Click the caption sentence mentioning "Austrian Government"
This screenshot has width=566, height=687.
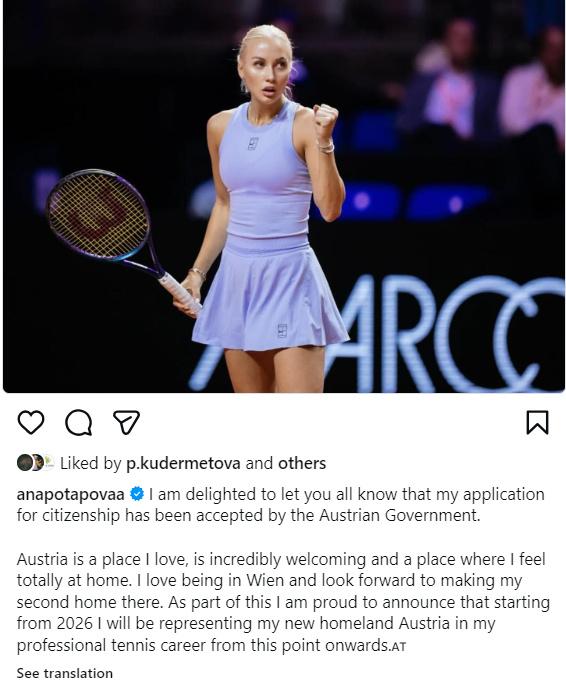pyautogui.click(x=280, y=505)
